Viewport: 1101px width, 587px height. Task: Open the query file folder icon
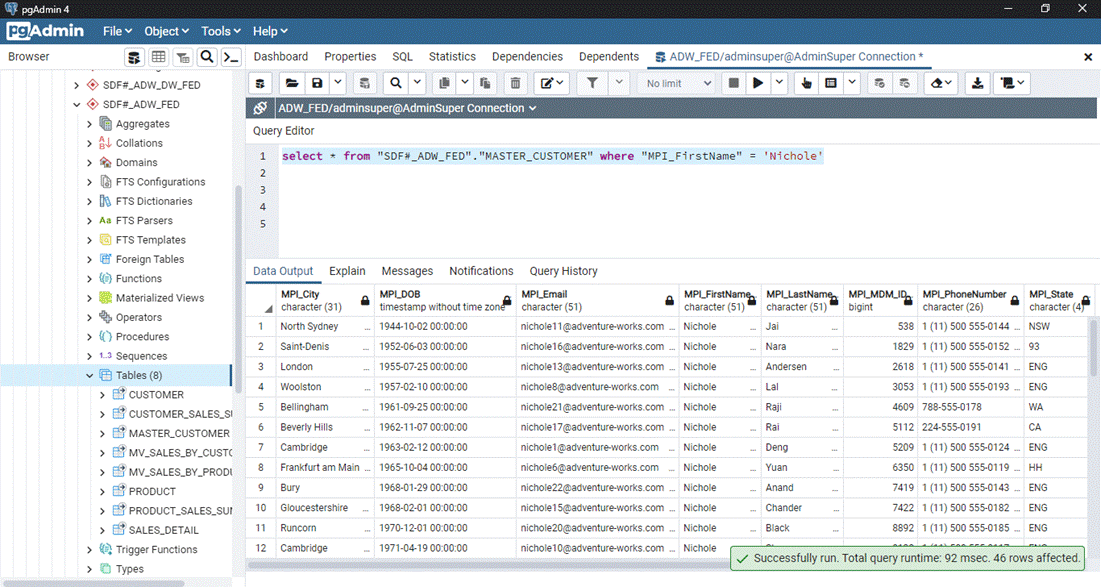[291, 83]
